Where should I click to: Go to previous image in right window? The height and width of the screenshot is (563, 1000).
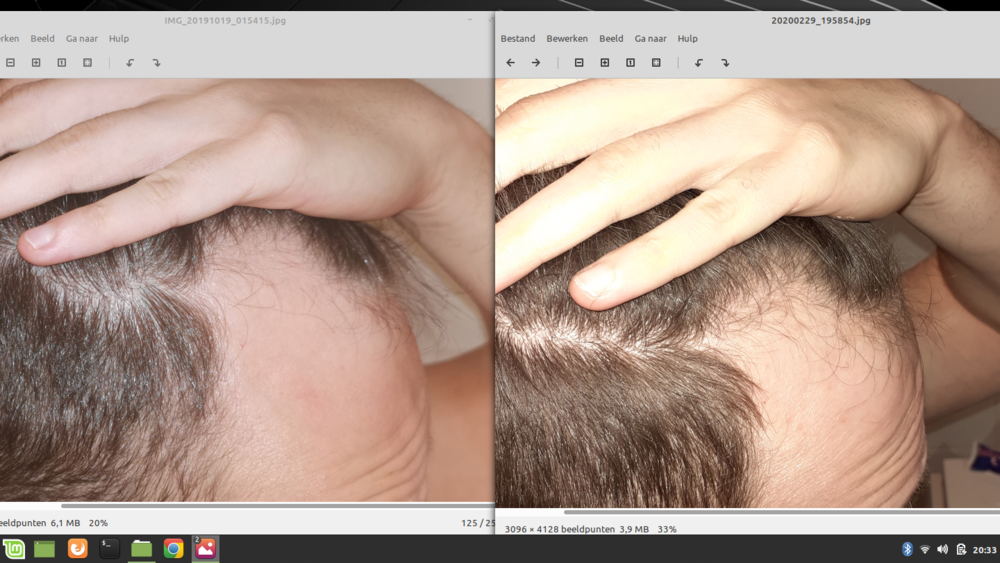click(510, 63)
